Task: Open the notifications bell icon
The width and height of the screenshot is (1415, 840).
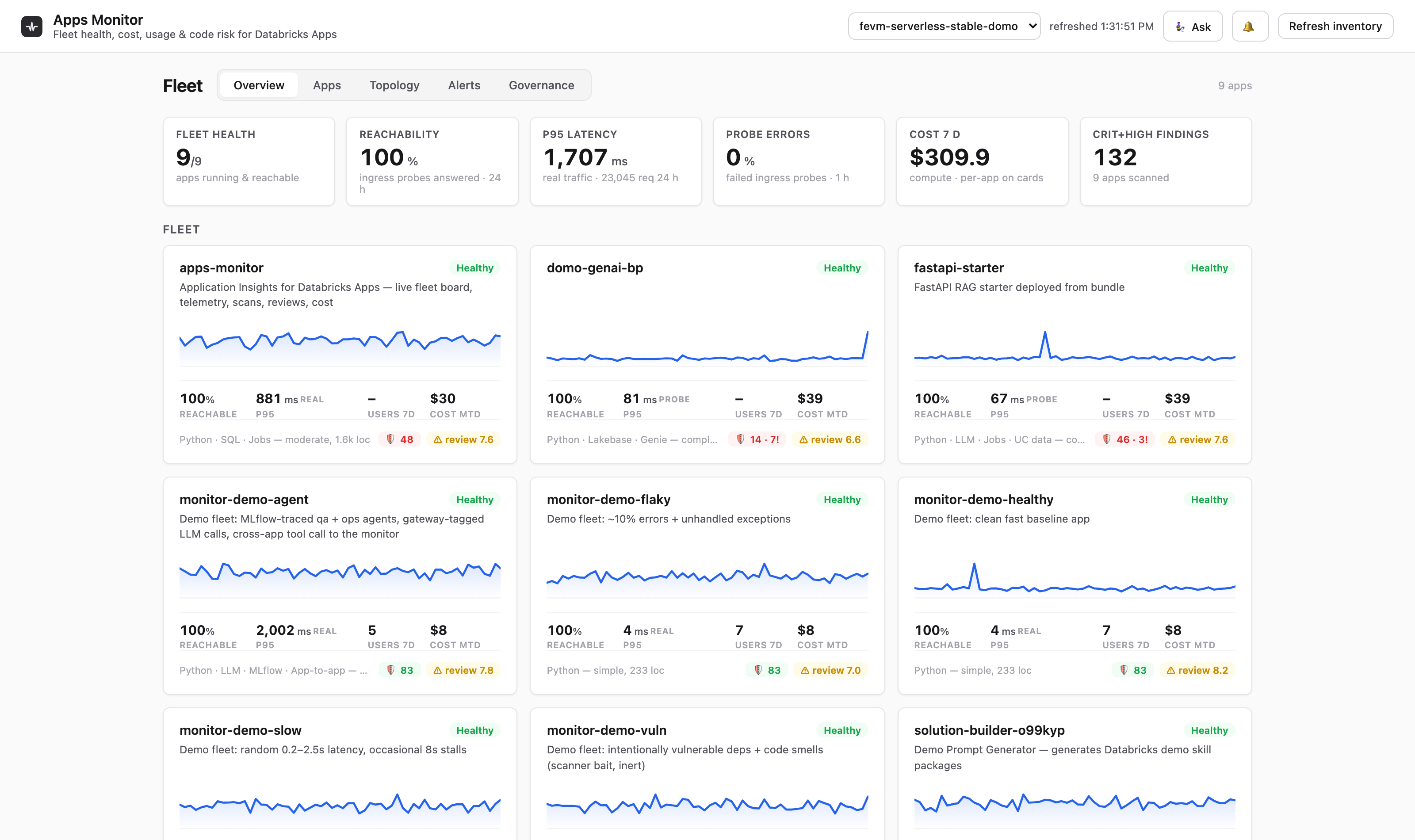Action: pyautogui.click(x=1250, y=26)
